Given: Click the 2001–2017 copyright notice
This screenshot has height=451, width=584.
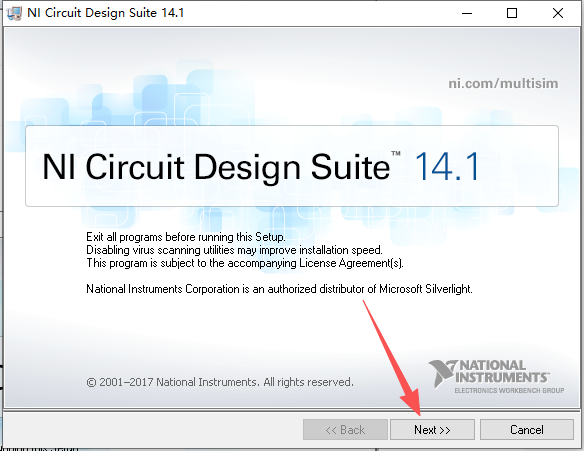Looking at the screenshot, I should (220, 382).
